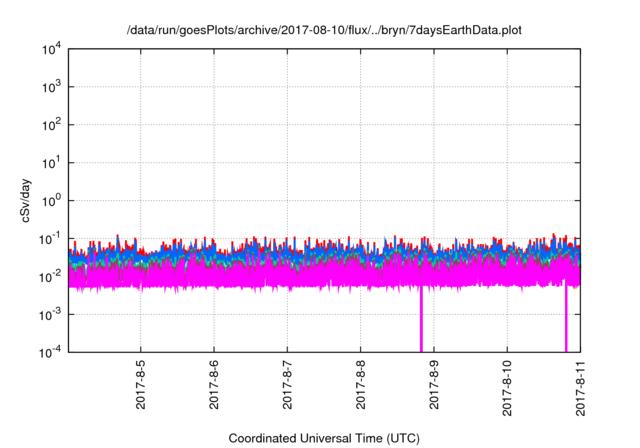Click the 10^-3 y-axis tick label

tap(50, 315)
